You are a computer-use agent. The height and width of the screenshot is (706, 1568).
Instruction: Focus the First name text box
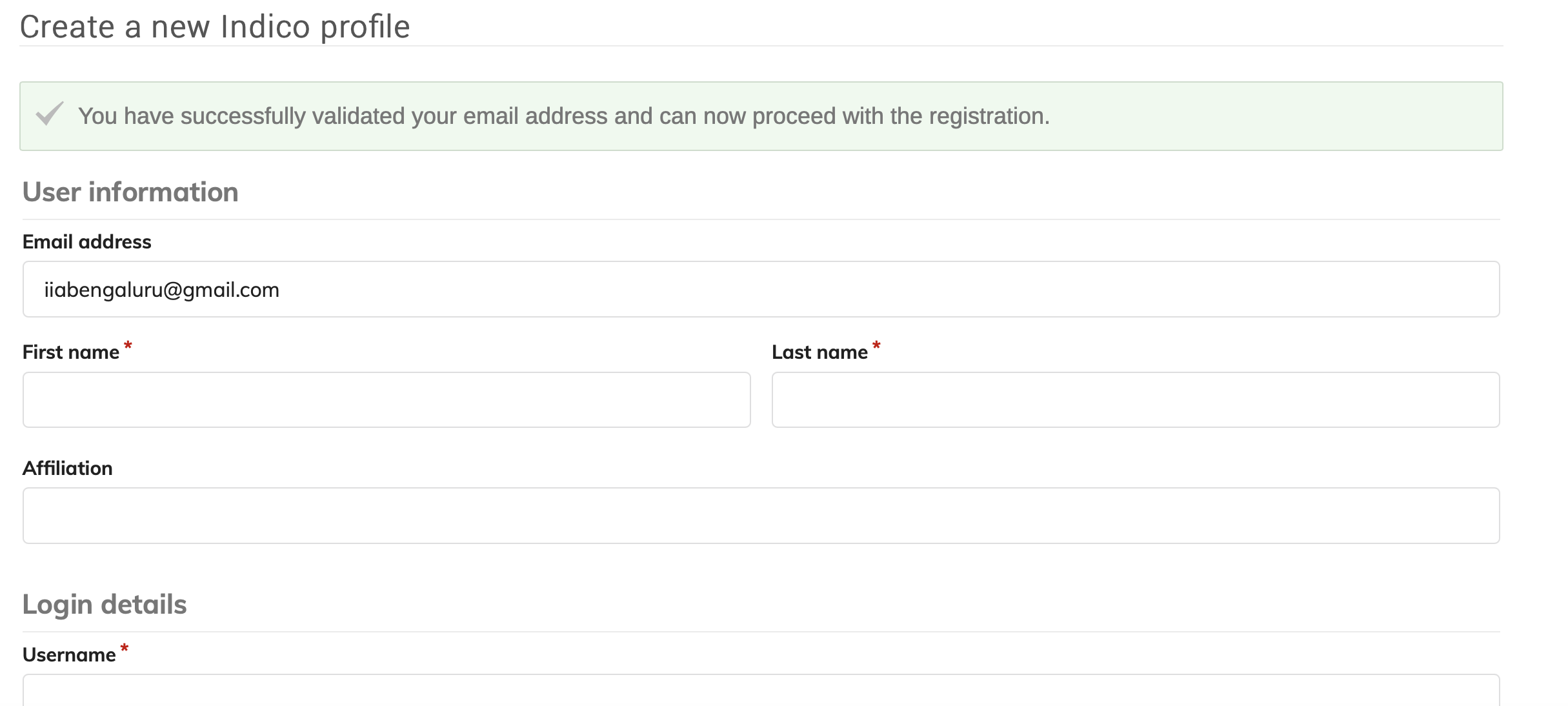387,399
